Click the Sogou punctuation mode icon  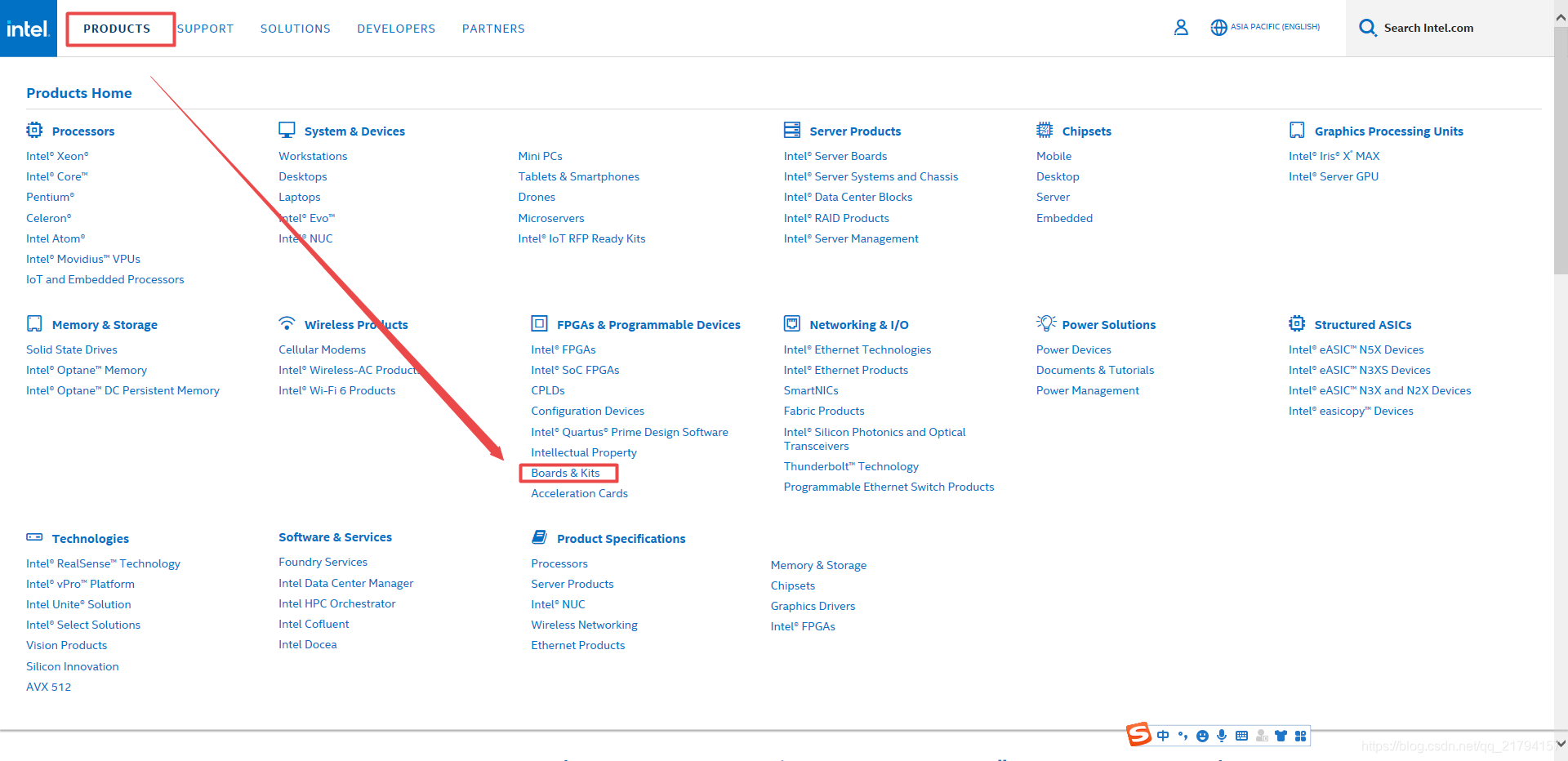click(x=1183, y=736)
